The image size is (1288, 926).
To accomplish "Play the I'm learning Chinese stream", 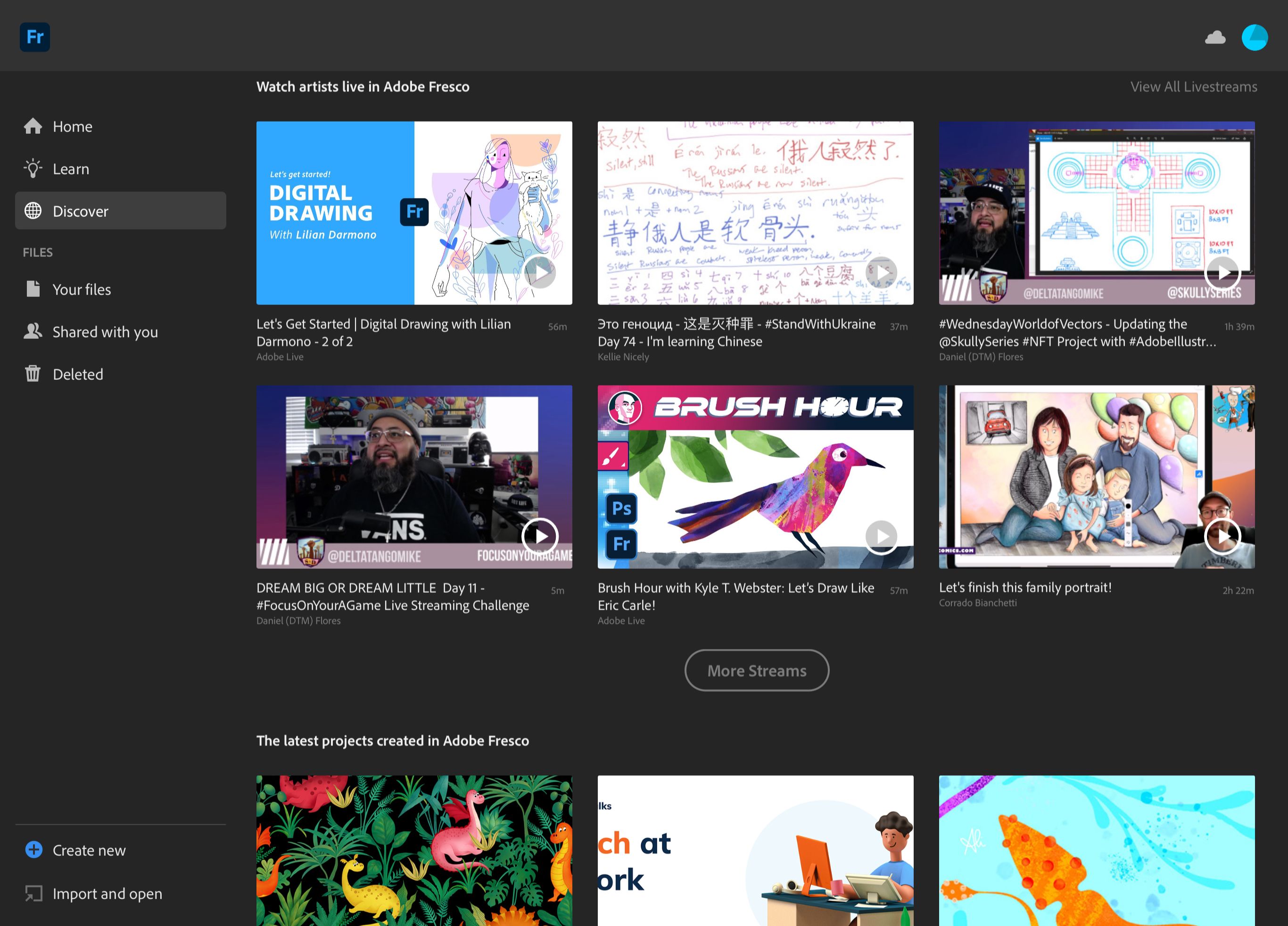I will (x=881, y=272).
